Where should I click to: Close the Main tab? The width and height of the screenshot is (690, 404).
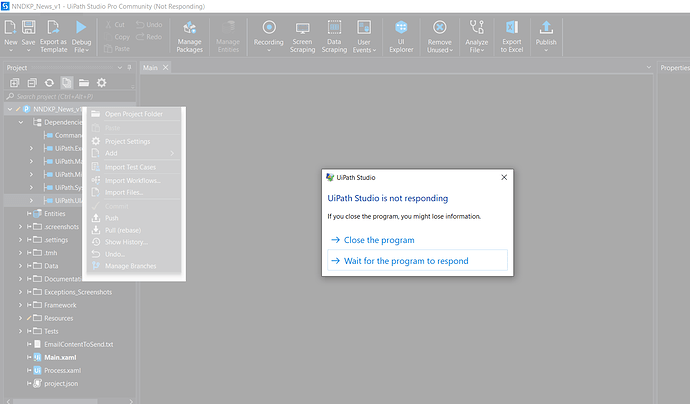pyautogui.click(x=165, y=67)
